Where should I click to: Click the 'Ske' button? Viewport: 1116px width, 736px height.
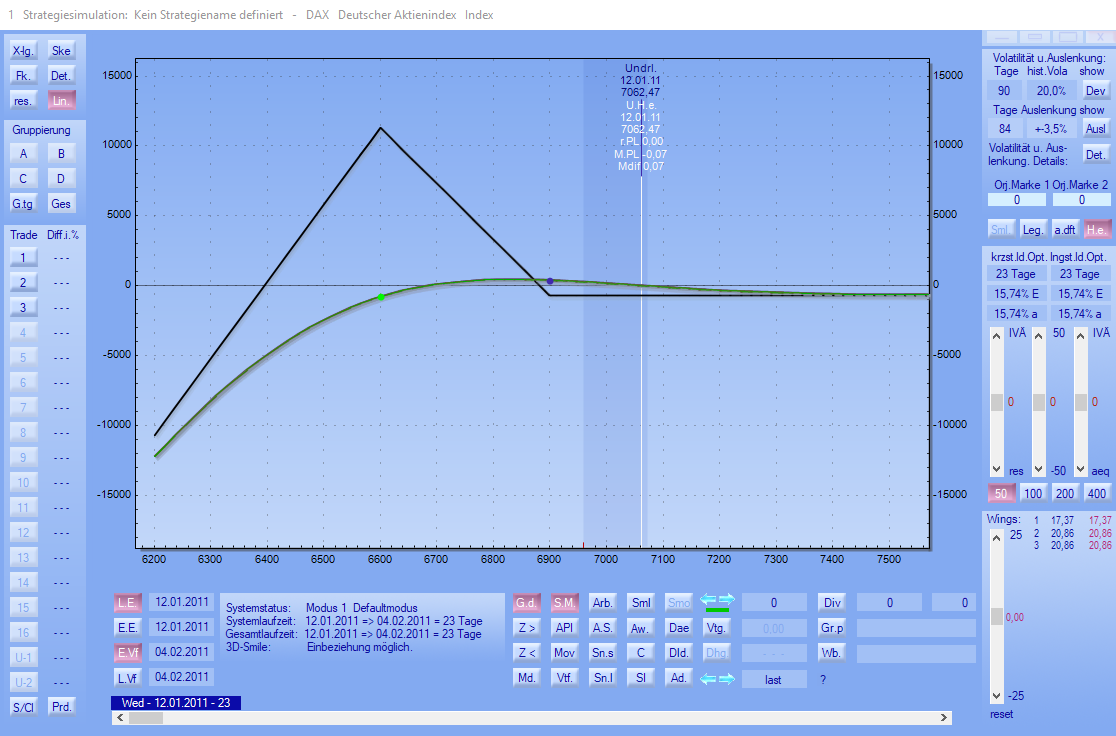tap(61, 50)
